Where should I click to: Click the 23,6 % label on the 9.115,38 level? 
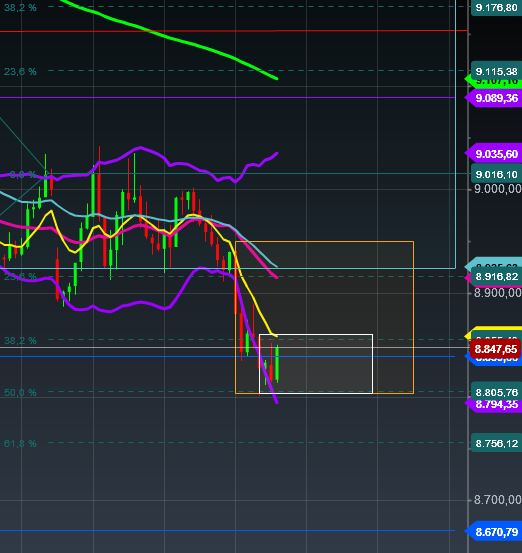tap(20, 72)
